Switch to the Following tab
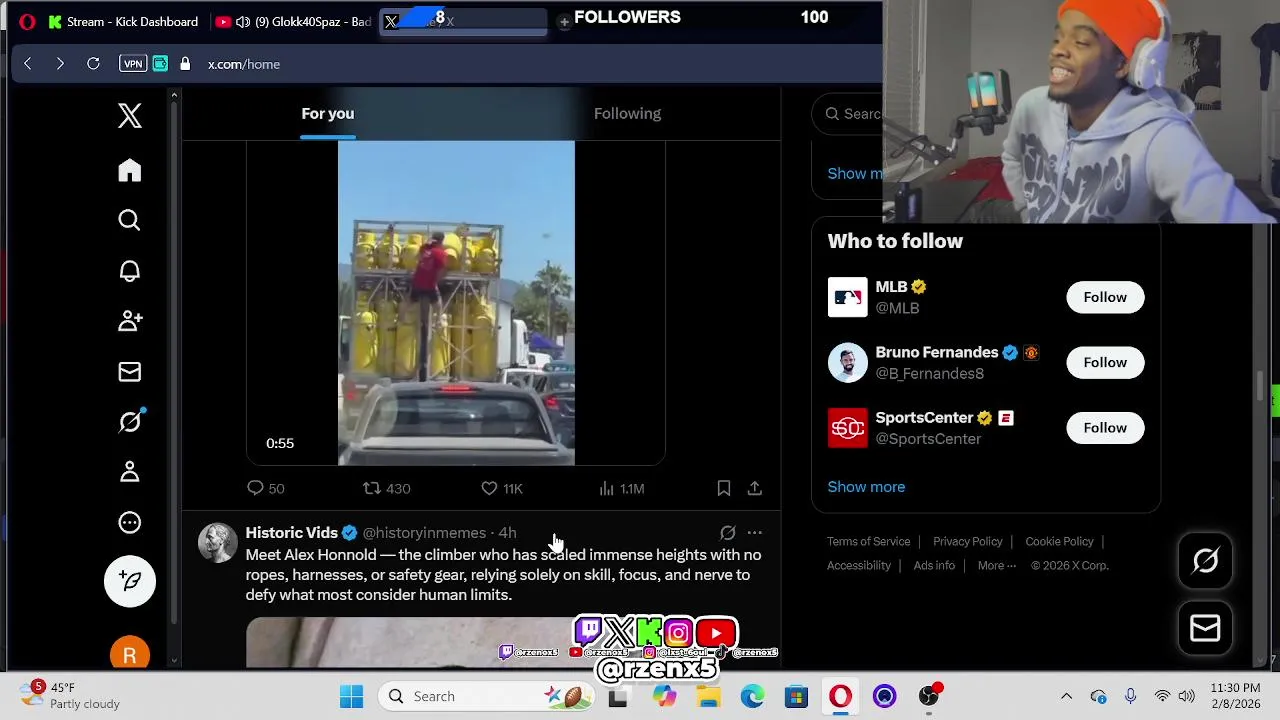Image resolution: width=1280 pixels, height=720 pixels. click(627, 113)
